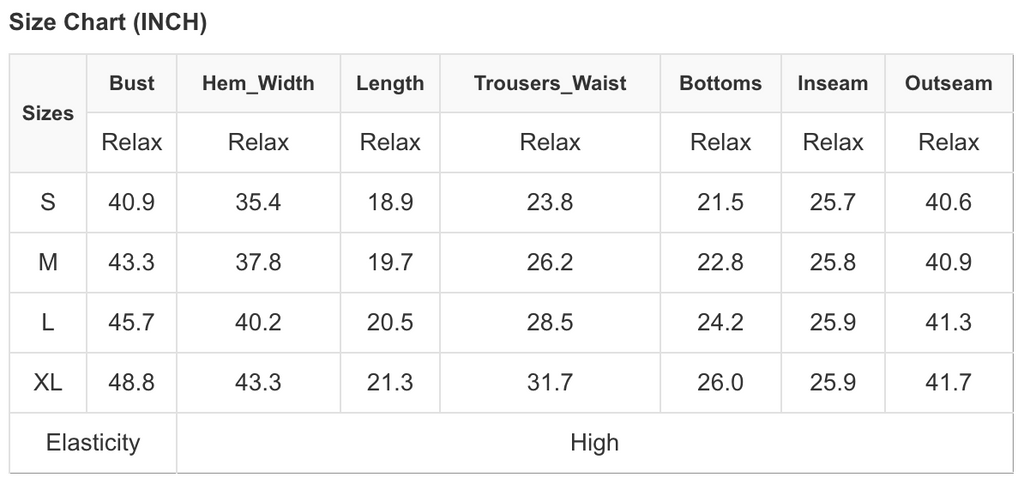Select the 37.8 hem width value

point(258,262)
